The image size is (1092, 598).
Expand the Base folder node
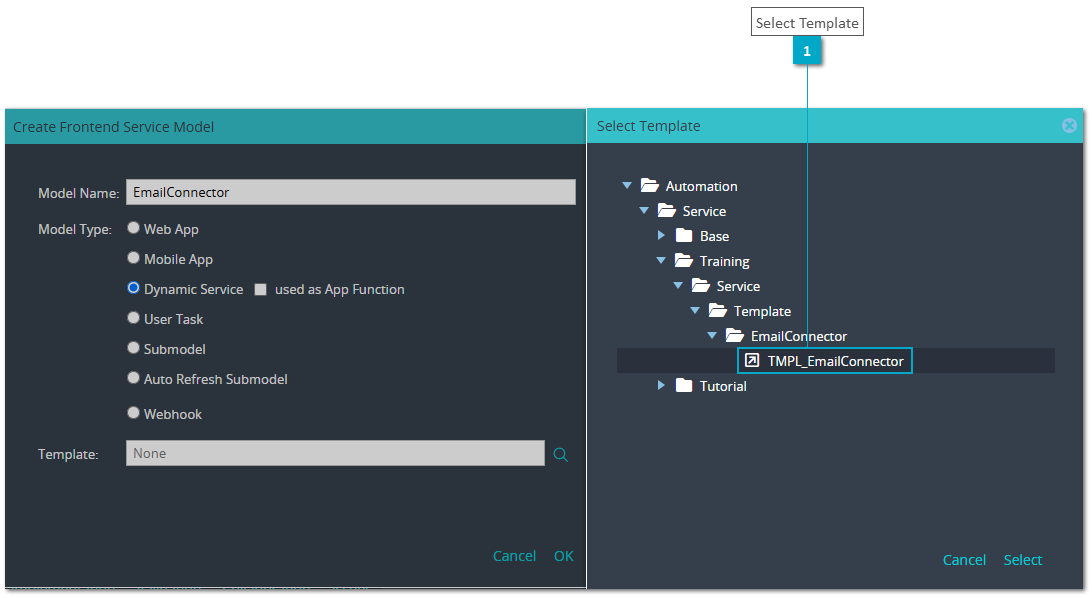click(x=661, y=236)
